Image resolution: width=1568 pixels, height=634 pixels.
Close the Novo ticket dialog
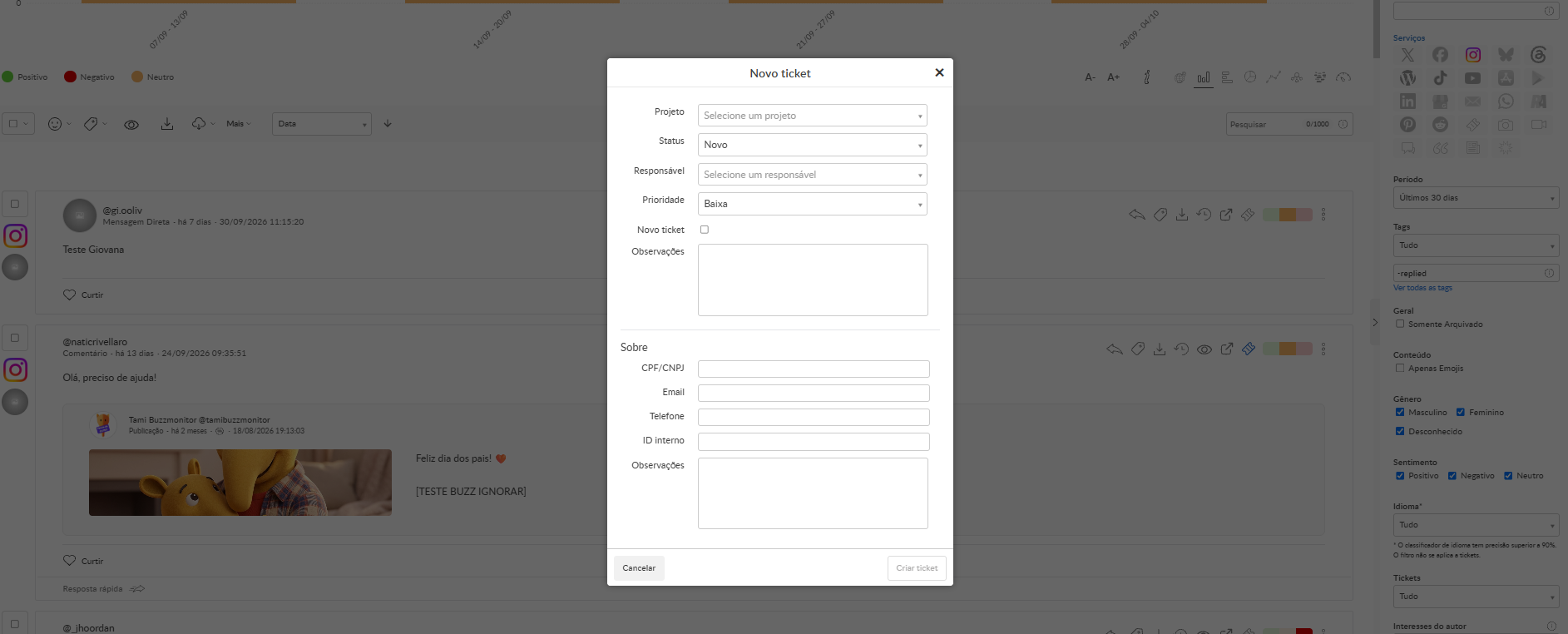click(939, 72)
